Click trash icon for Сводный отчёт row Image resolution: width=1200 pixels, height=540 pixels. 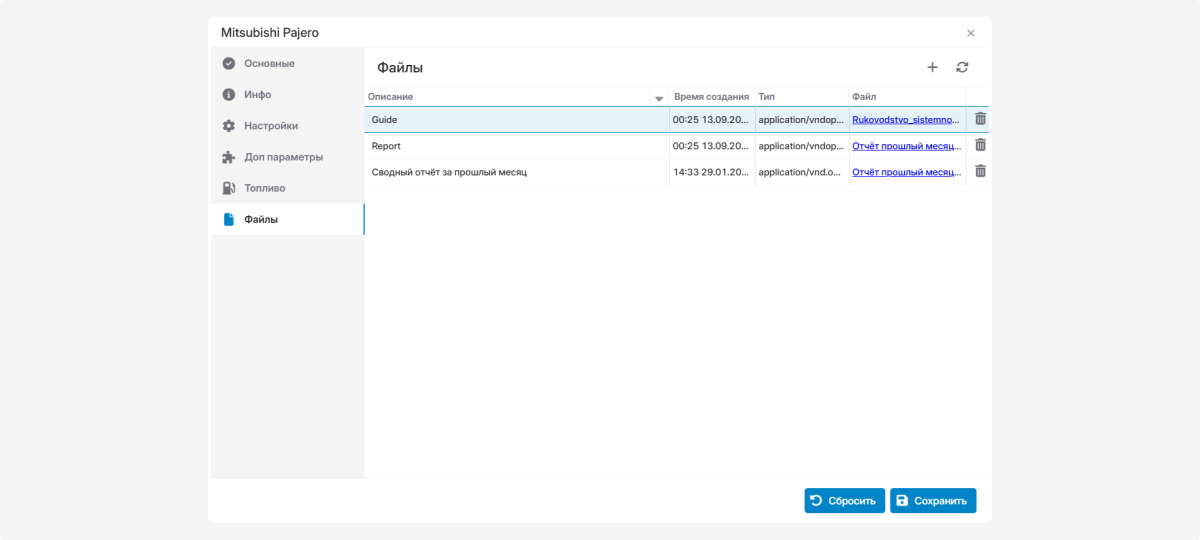(980, 171)
